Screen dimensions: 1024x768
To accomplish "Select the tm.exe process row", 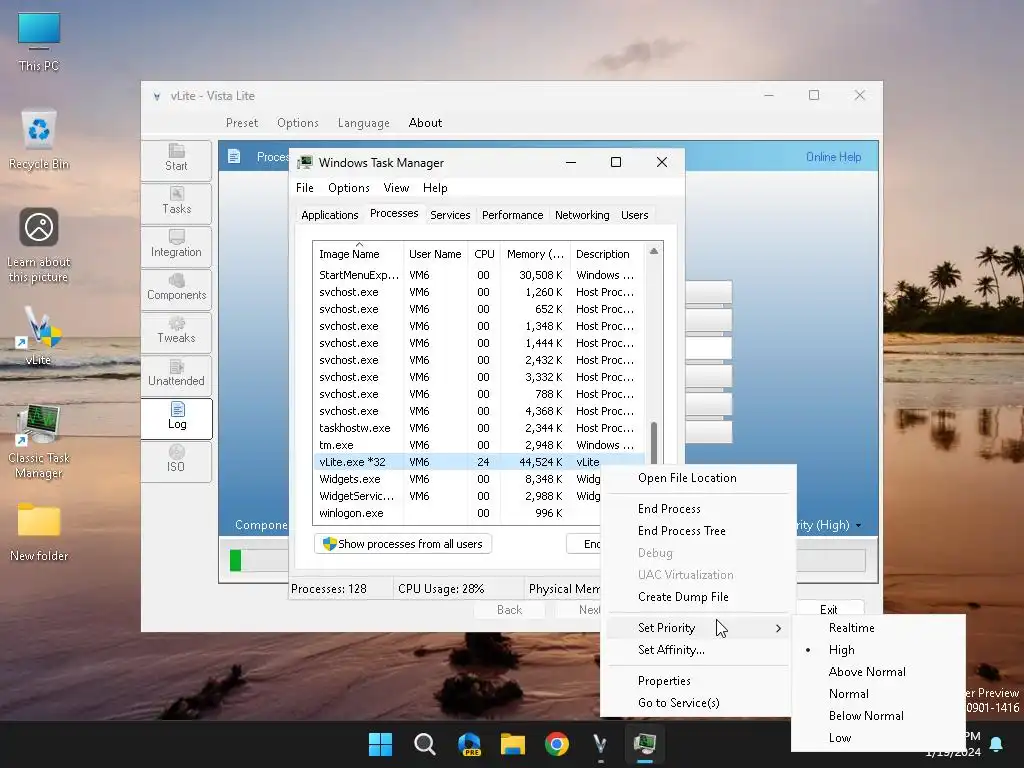I will coord(479,445).
